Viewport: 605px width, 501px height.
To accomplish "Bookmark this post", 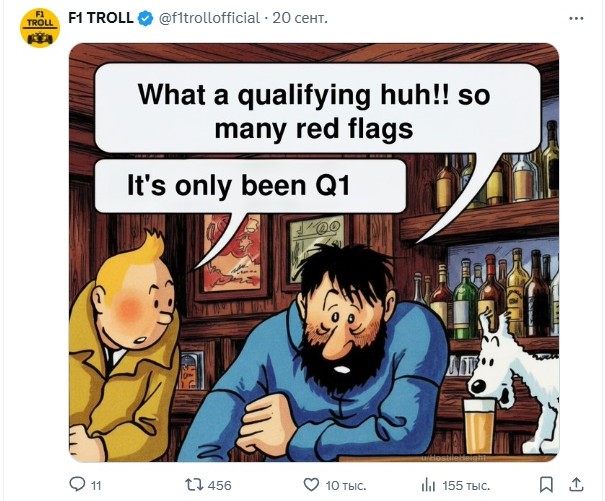I will coord(546,485).
